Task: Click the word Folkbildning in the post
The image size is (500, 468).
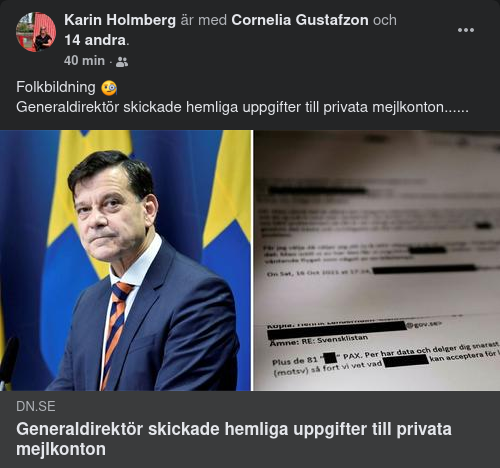Action: (x=56, y=87)
